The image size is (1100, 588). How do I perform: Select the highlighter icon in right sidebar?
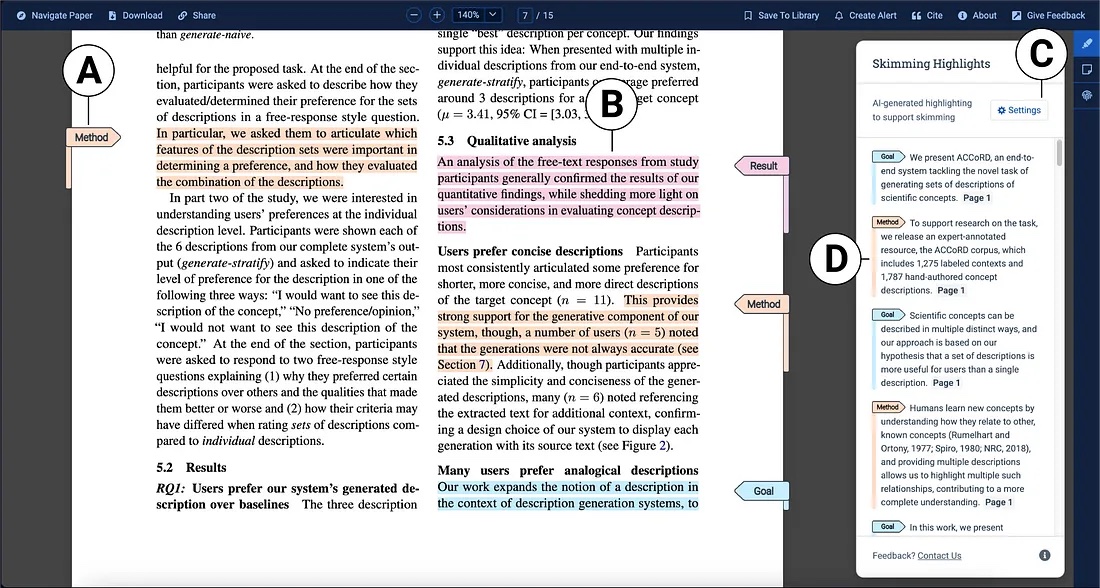pos(1087,44)
